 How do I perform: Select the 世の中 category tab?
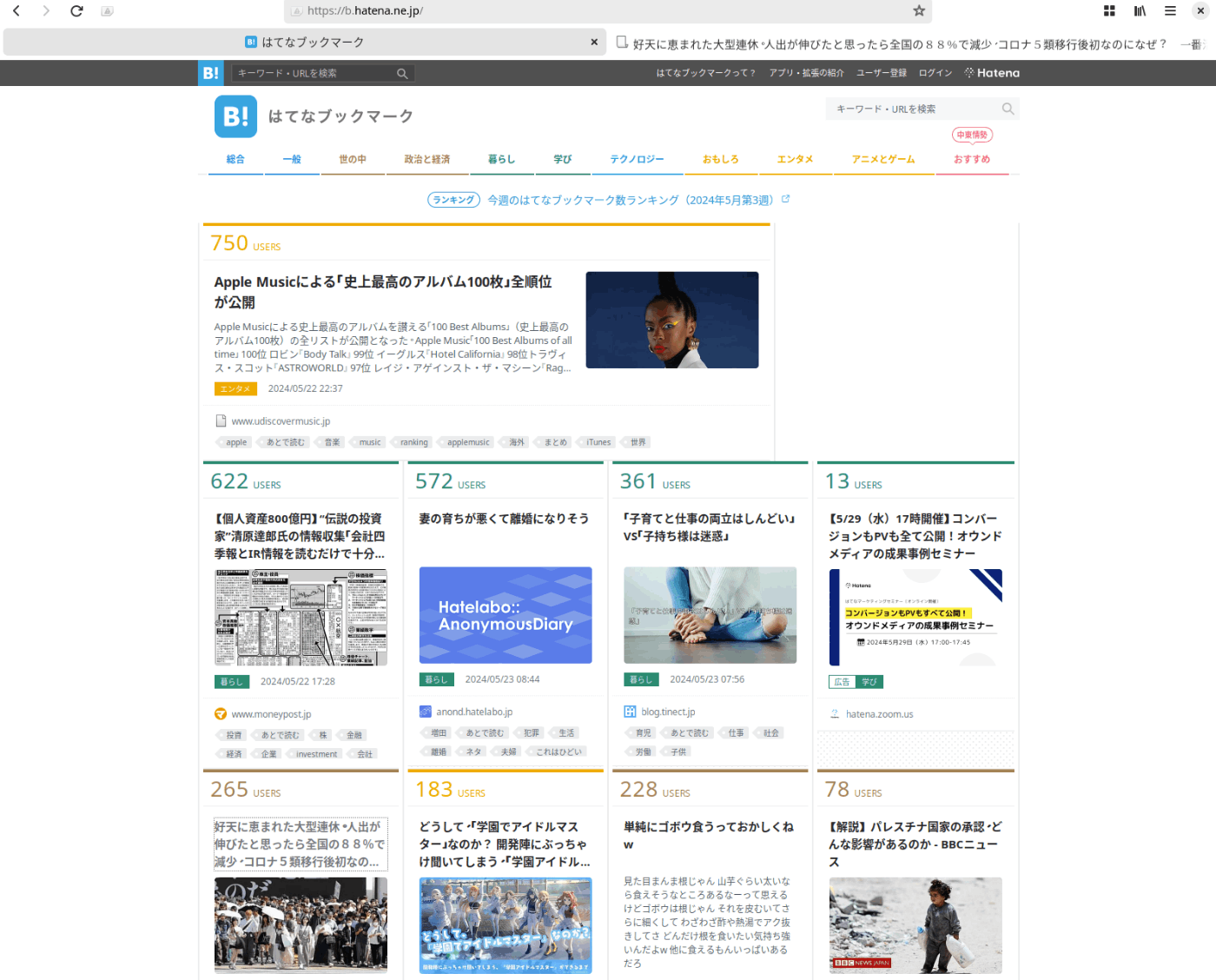click(x=353, y=159)
